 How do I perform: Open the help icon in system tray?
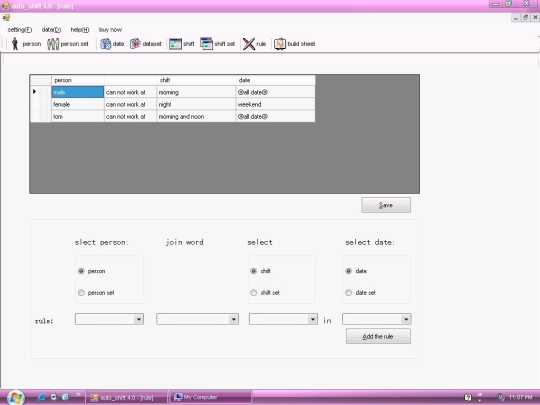tap(468, 397)
